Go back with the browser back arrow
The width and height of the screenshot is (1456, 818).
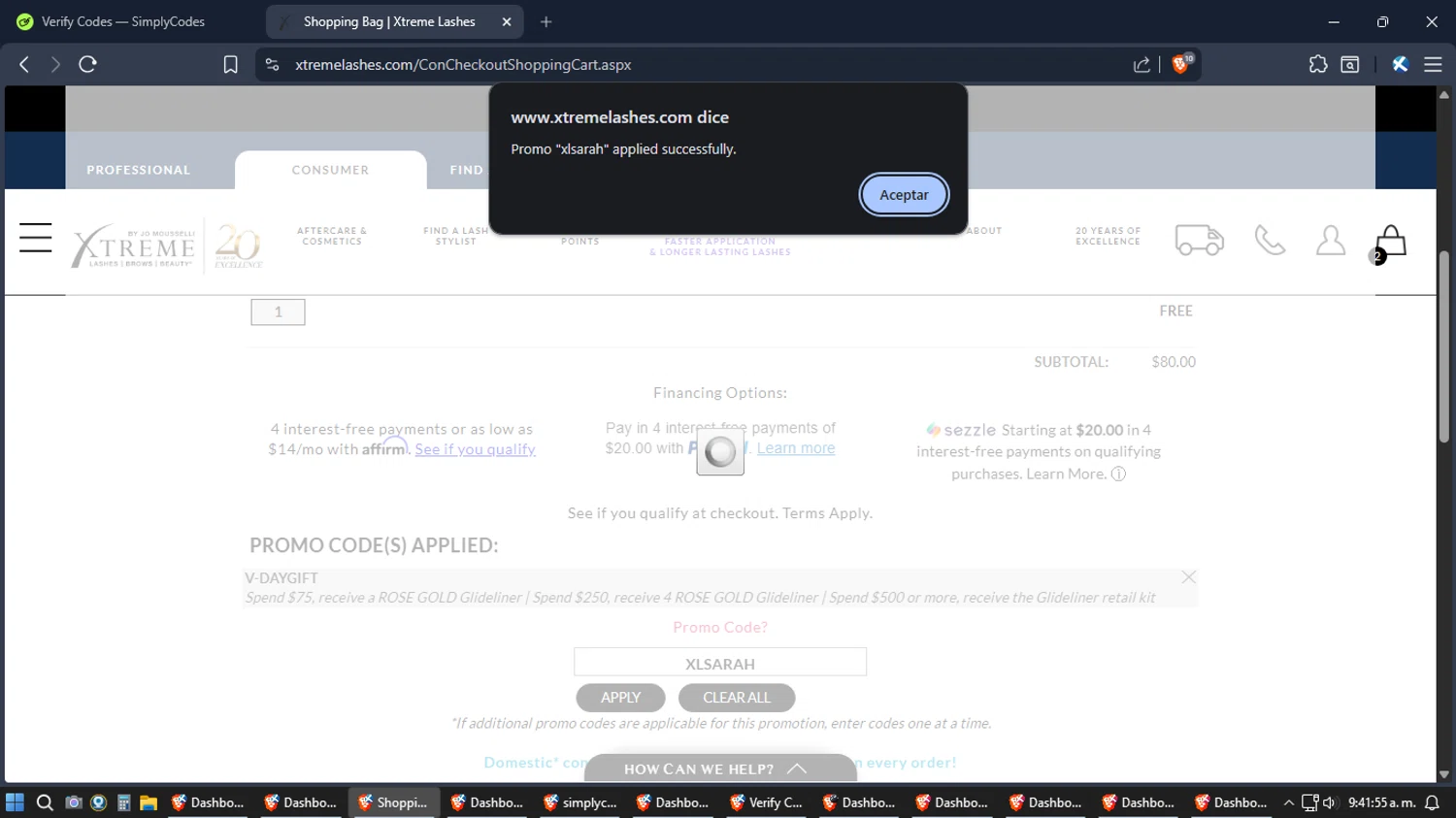[24, 64]
